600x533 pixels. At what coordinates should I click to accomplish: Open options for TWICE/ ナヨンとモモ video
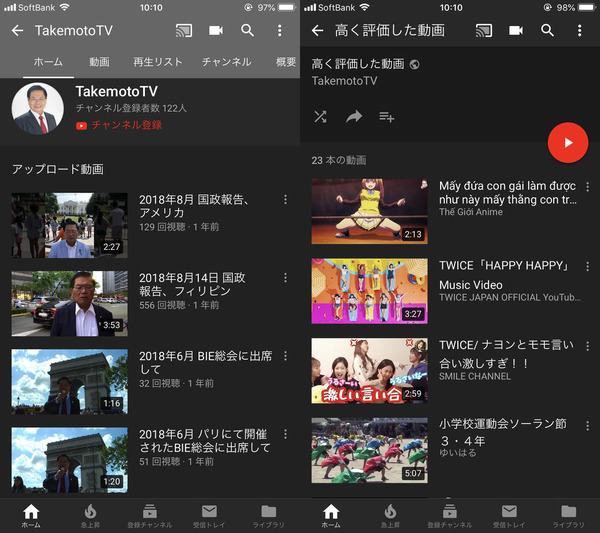click(588, 346)
